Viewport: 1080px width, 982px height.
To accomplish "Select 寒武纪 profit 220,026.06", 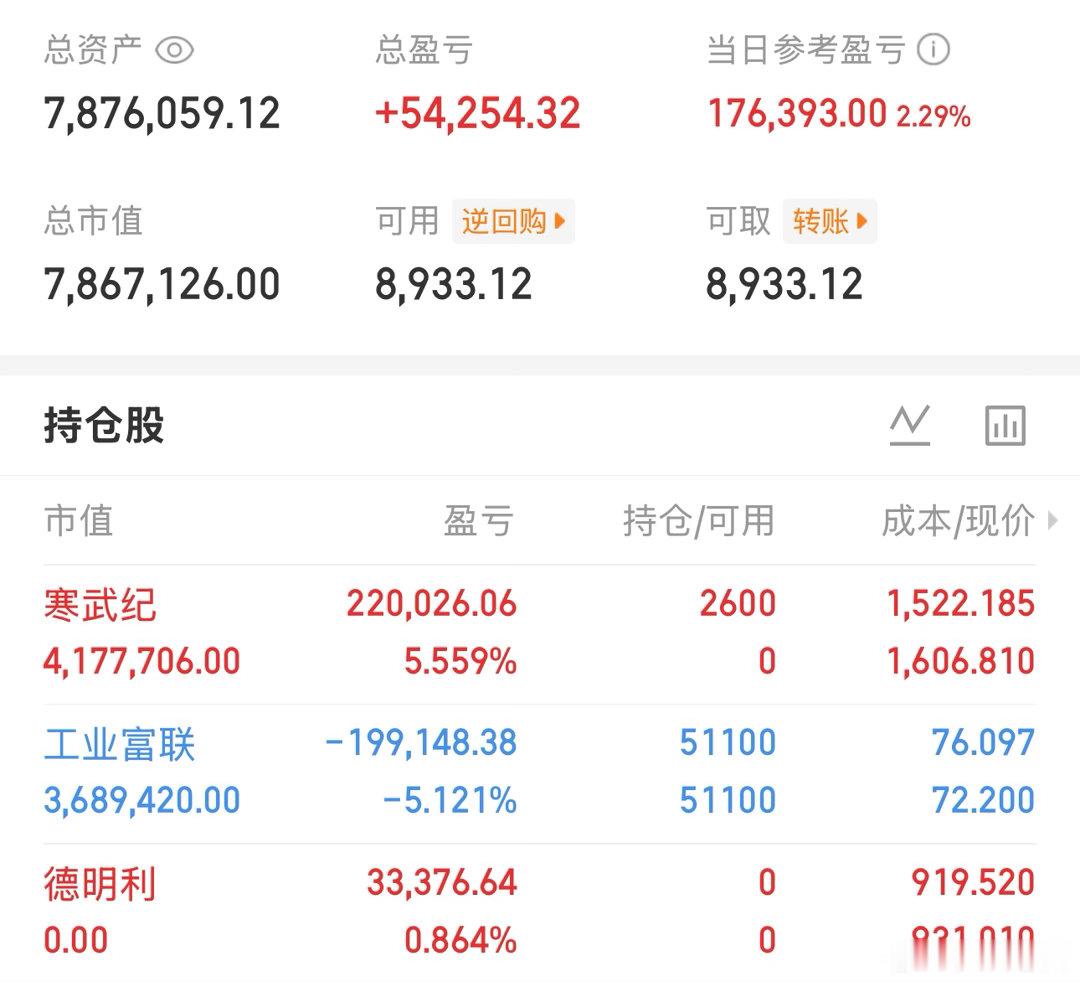I will coord(431,604).
